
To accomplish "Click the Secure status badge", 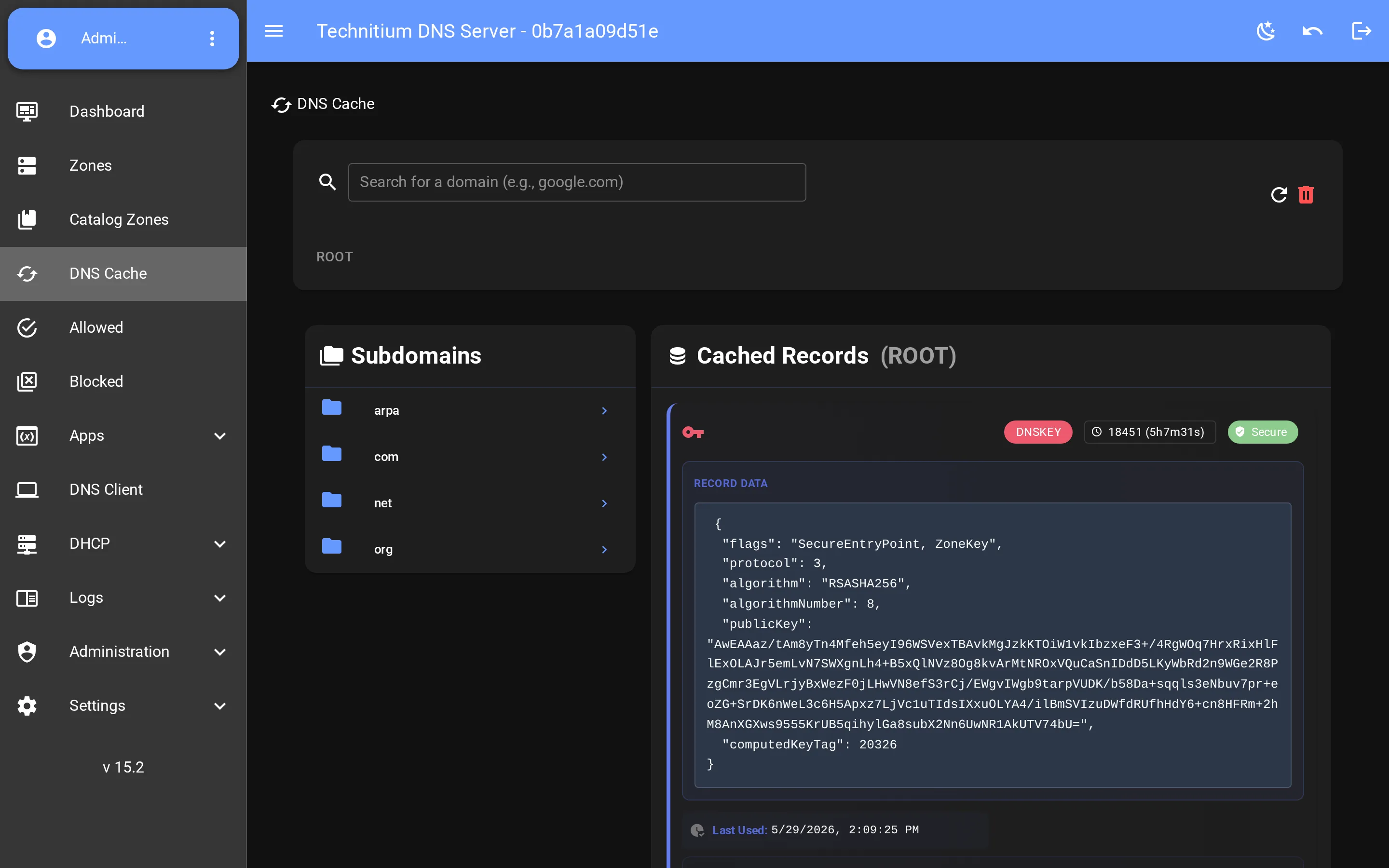I will click(1263, 432).
